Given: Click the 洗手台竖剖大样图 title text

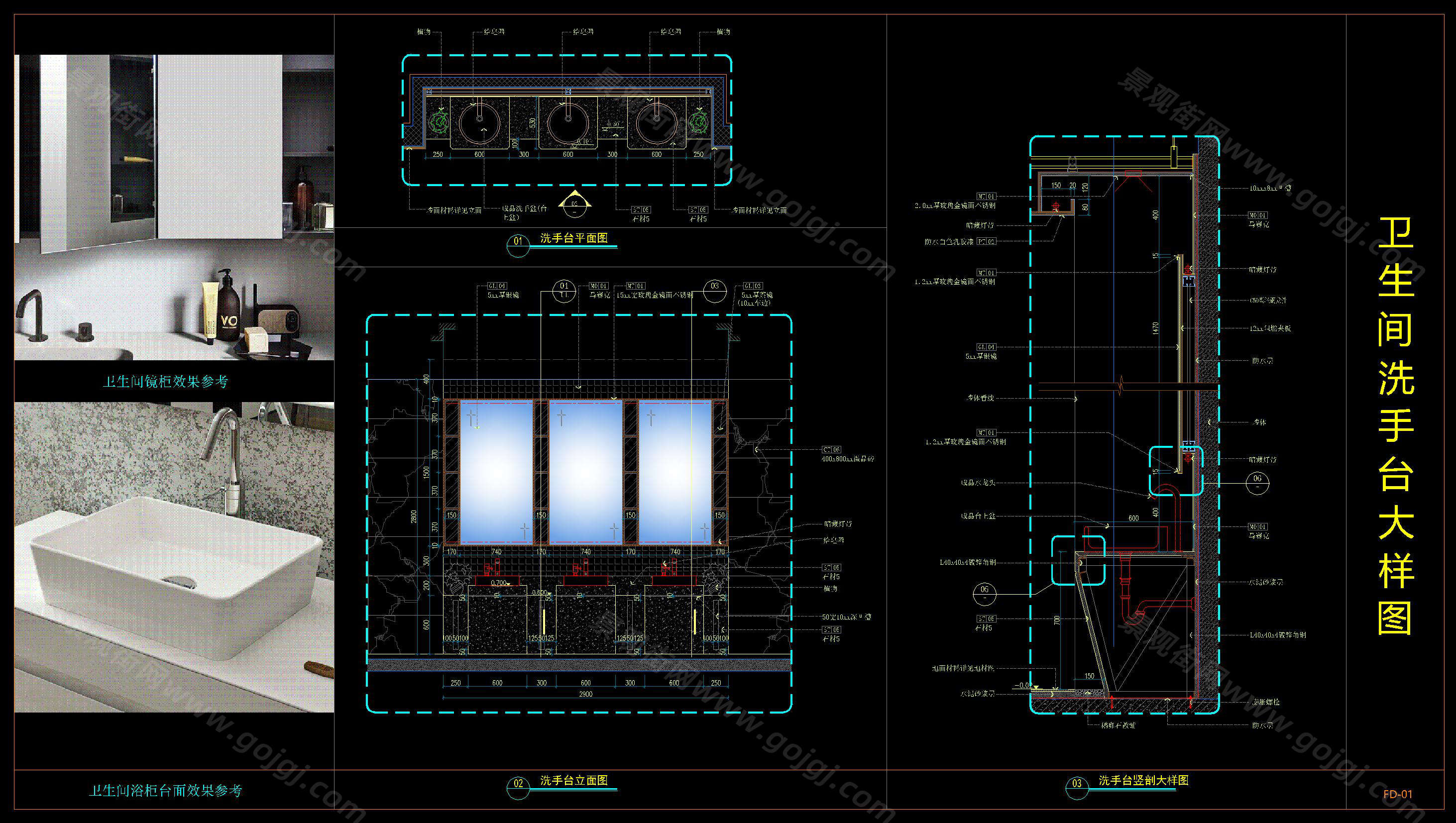Looking at the screenshot, I should 1143,781.
